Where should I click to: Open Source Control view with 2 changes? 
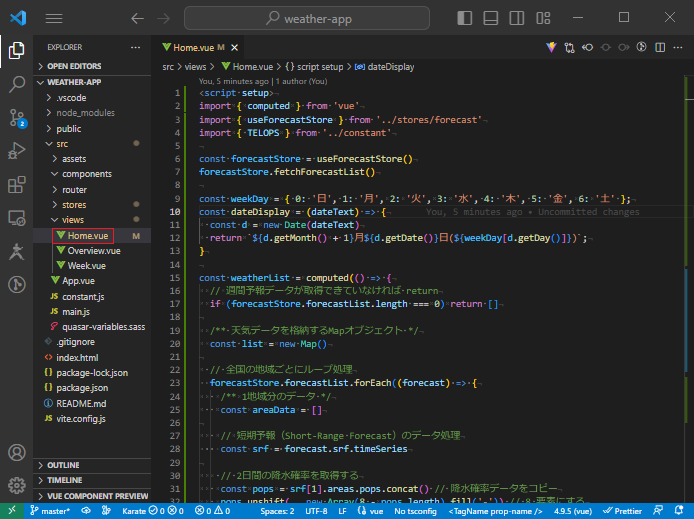click(17, 118)
